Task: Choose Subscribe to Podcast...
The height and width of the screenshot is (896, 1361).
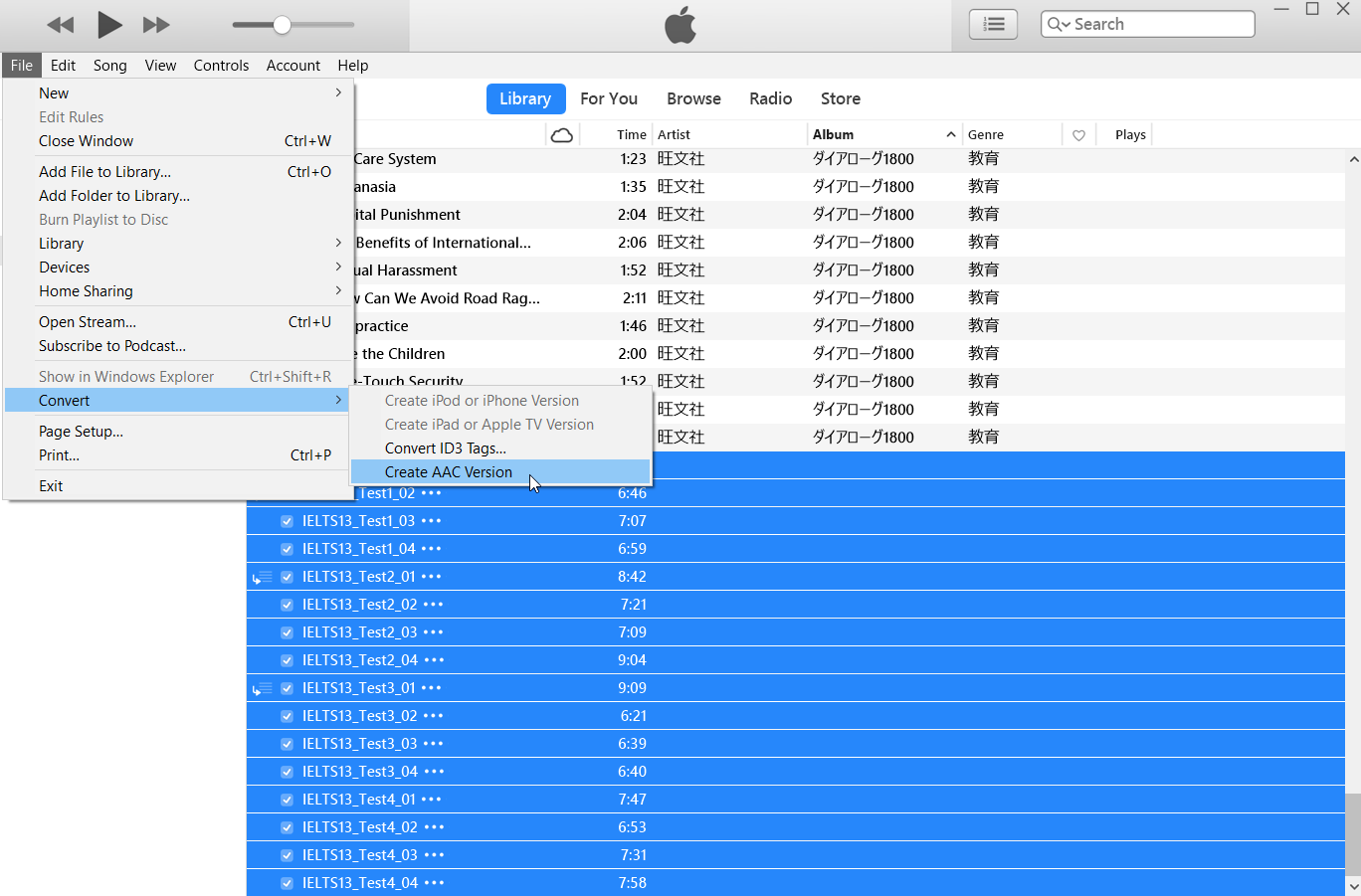Action: click(177, 346)
